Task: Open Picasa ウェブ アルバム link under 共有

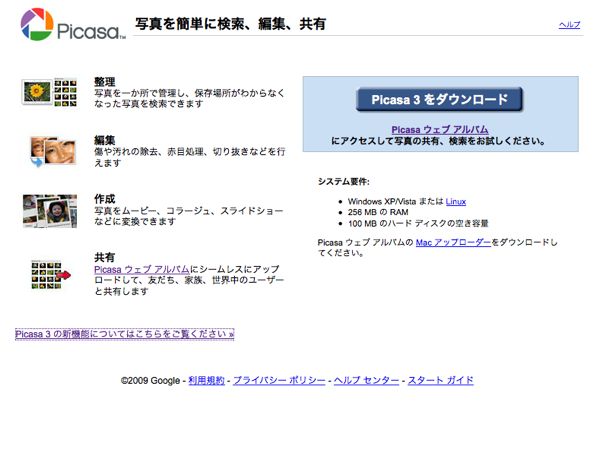Action: 142,269
